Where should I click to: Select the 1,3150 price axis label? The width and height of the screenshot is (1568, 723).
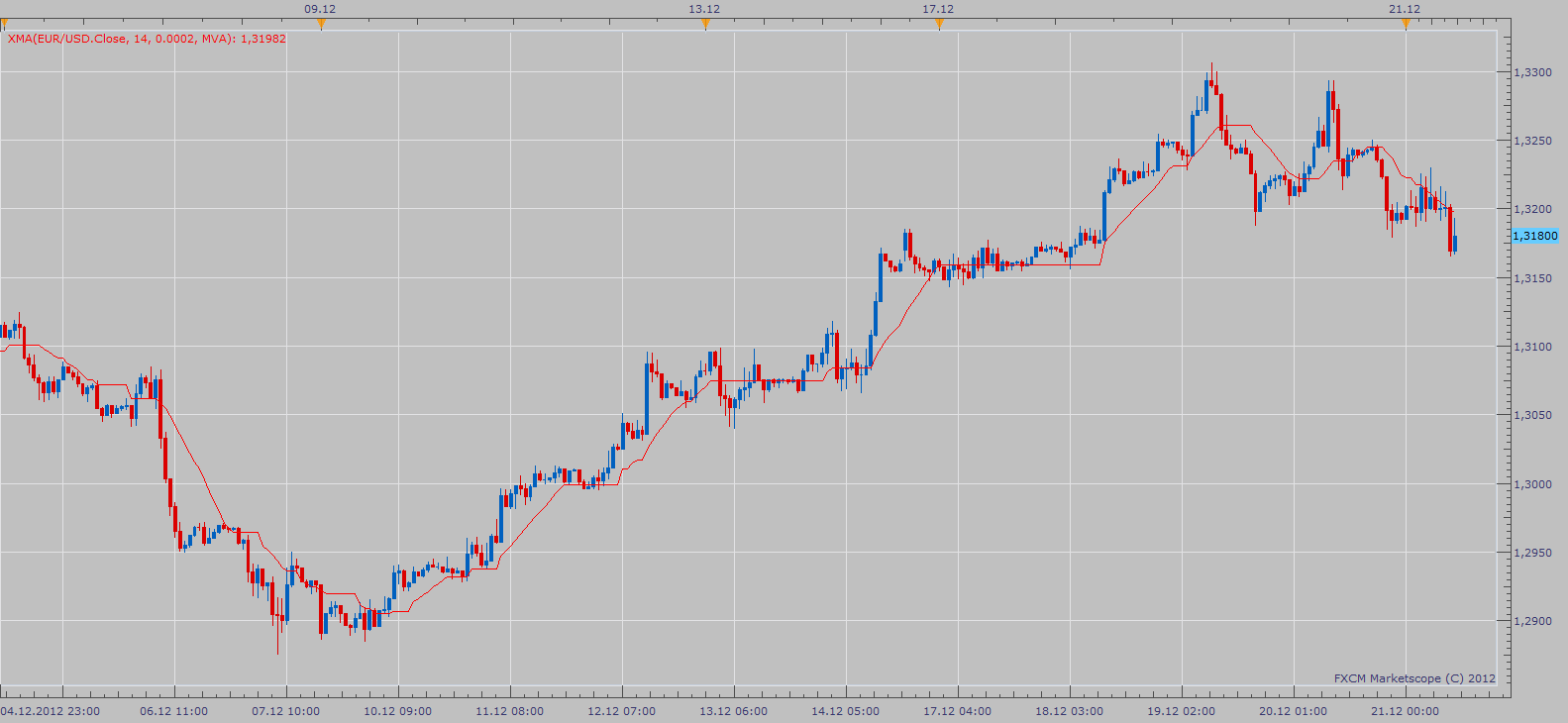pos(1532,278)
